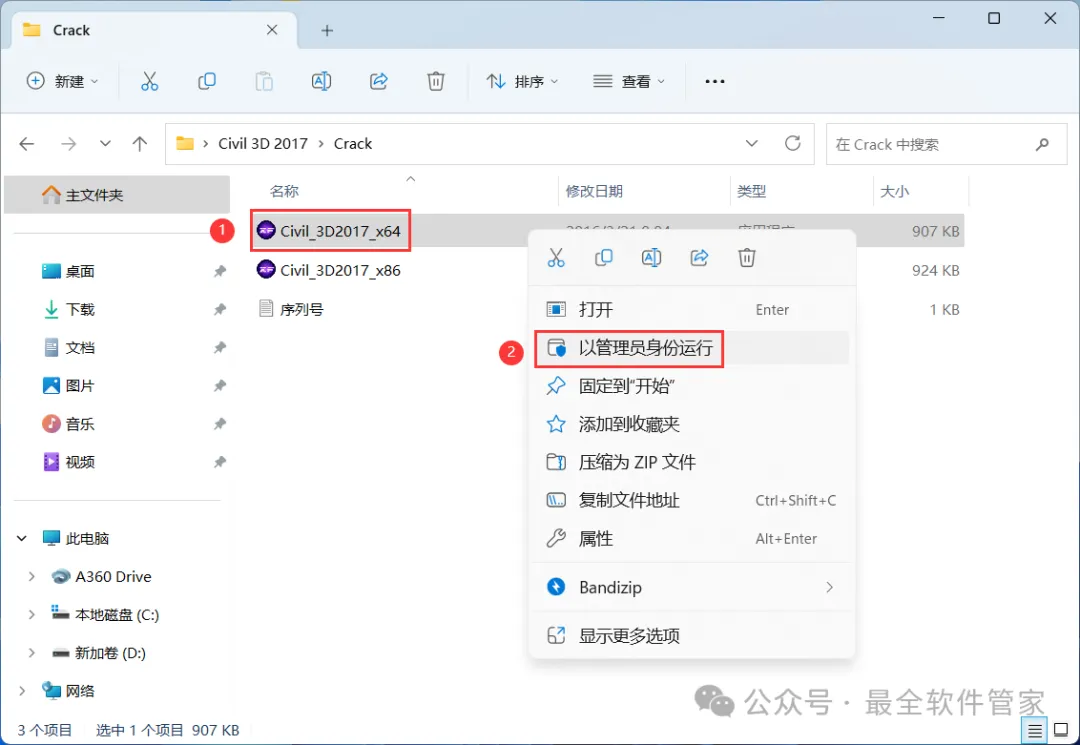Unpin Desktop (桌面) via its pin icon
This screenshot has height=745, width=1080.
(x=220, y=271)
